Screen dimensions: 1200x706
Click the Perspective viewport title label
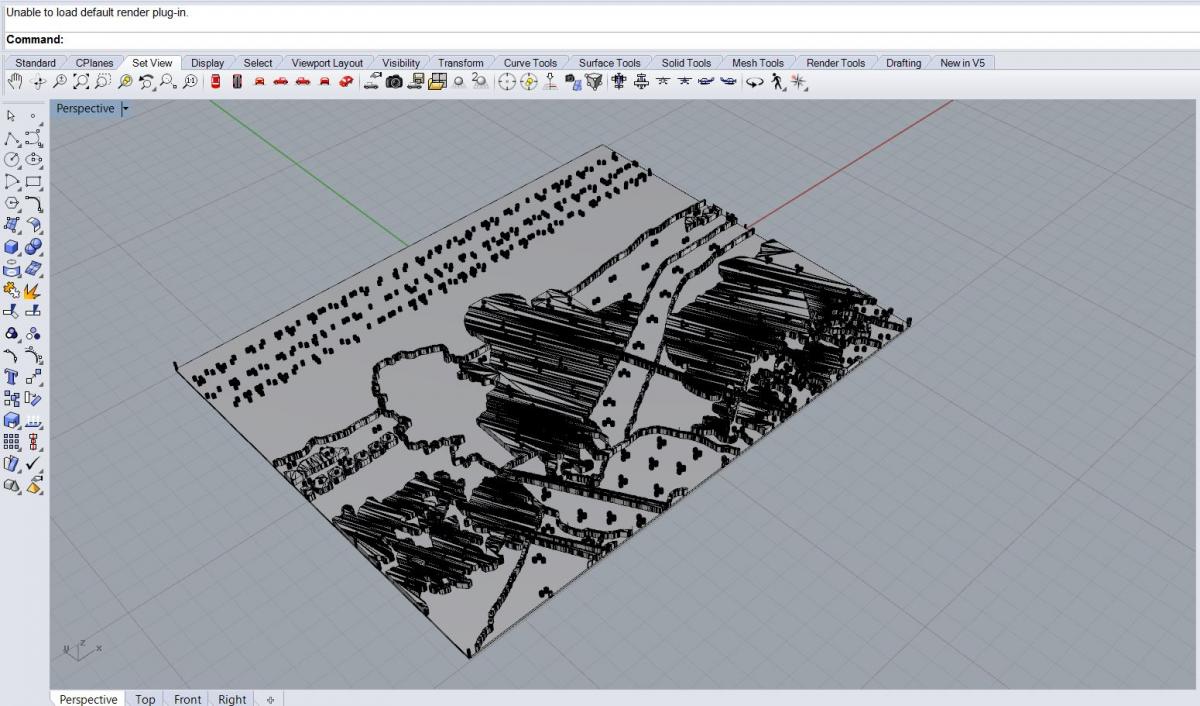click(86, 109)
